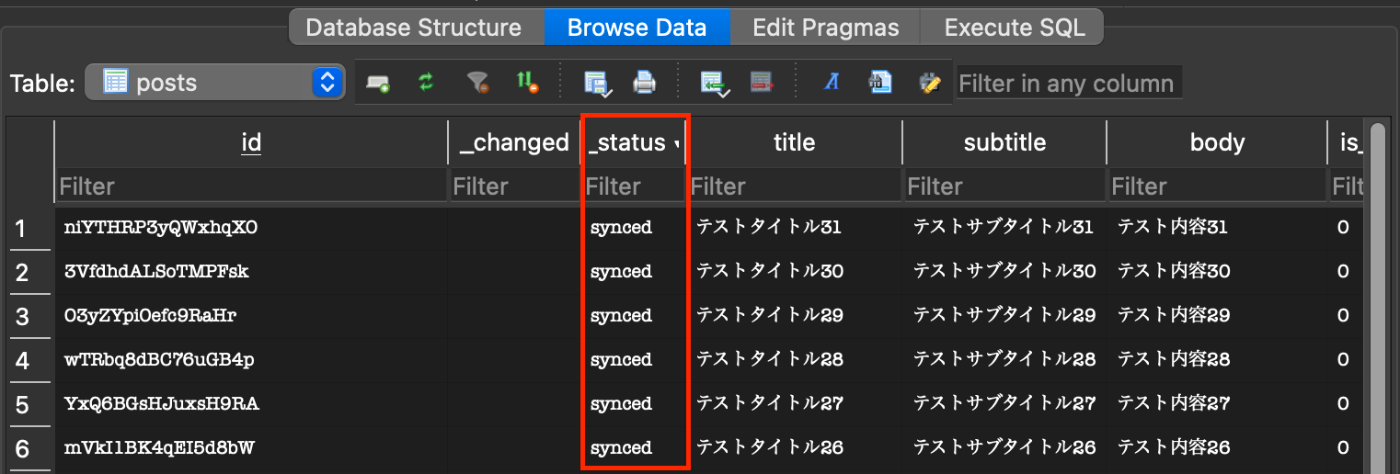This screenshot has width=1400, height=474.
Task: Click the Filter box under title column
Action: point(794,186)
